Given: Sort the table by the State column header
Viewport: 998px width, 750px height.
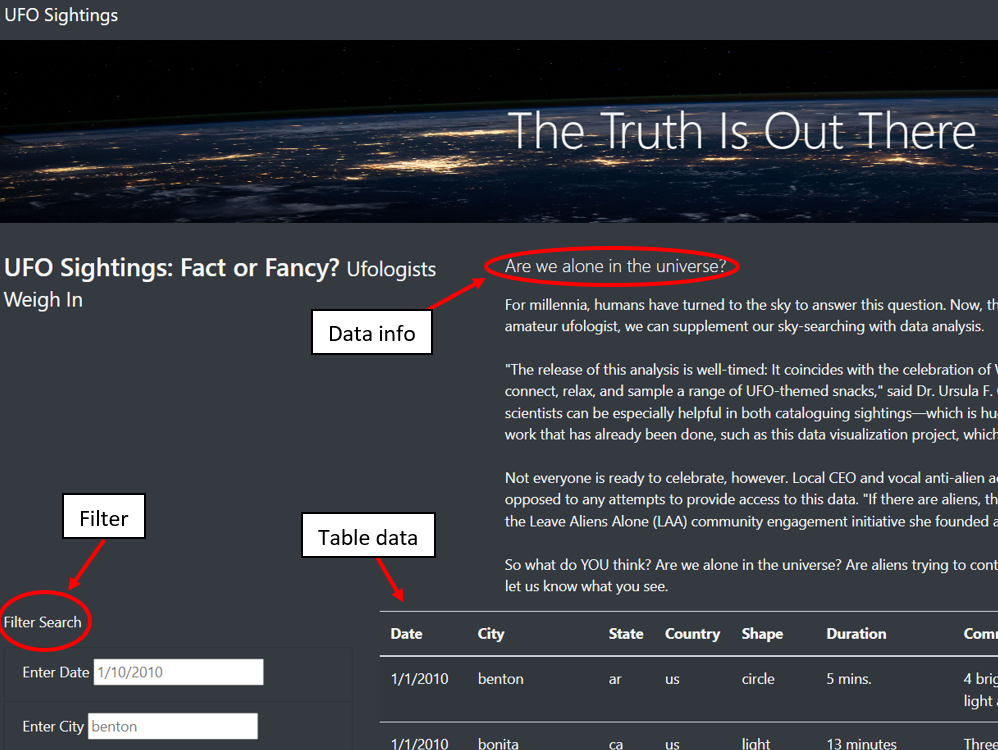Looking at the screenshot, I should click(x=626, y=633).
